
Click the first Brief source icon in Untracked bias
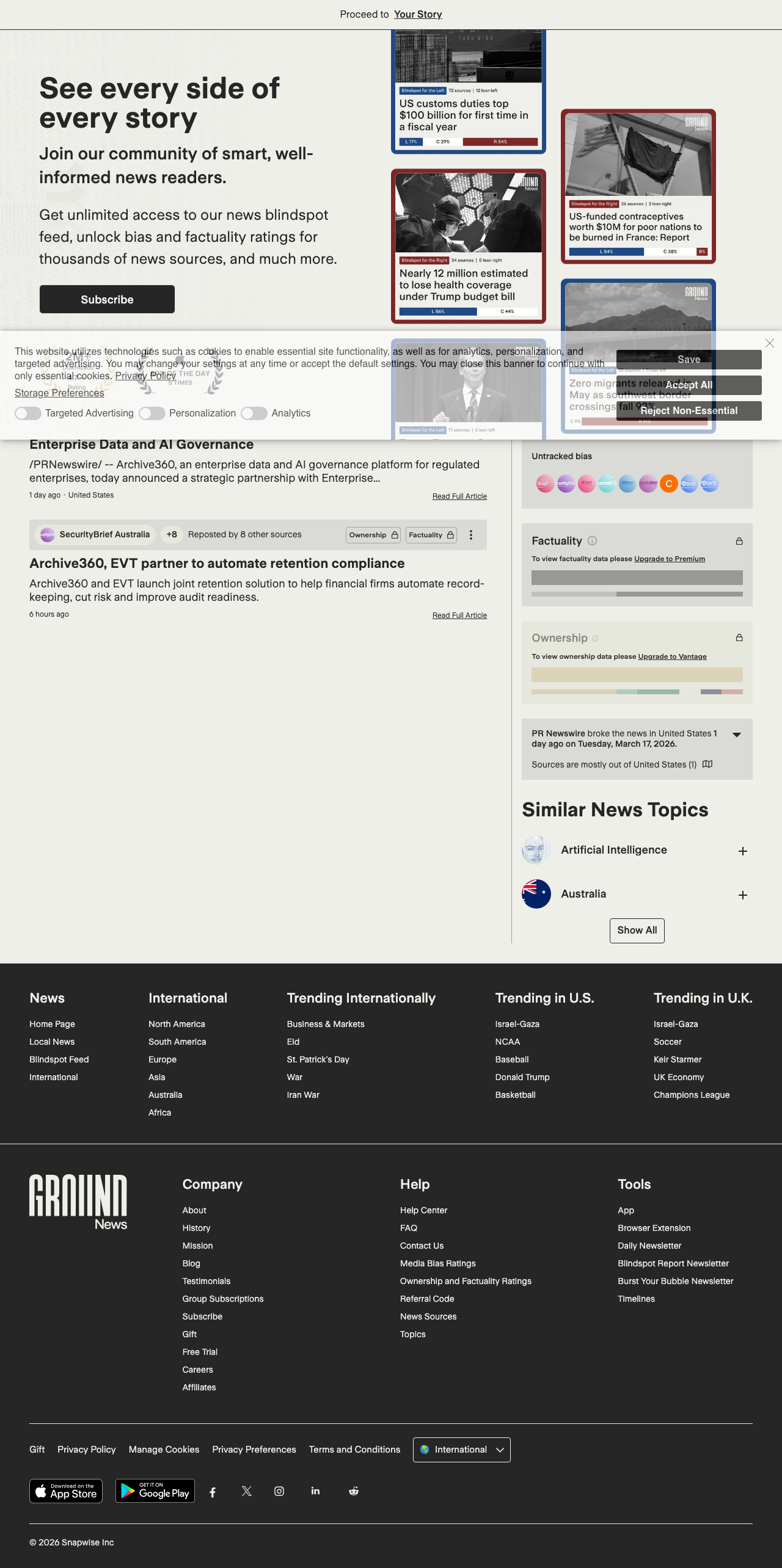pyautogui.click(x=545, y=484)
